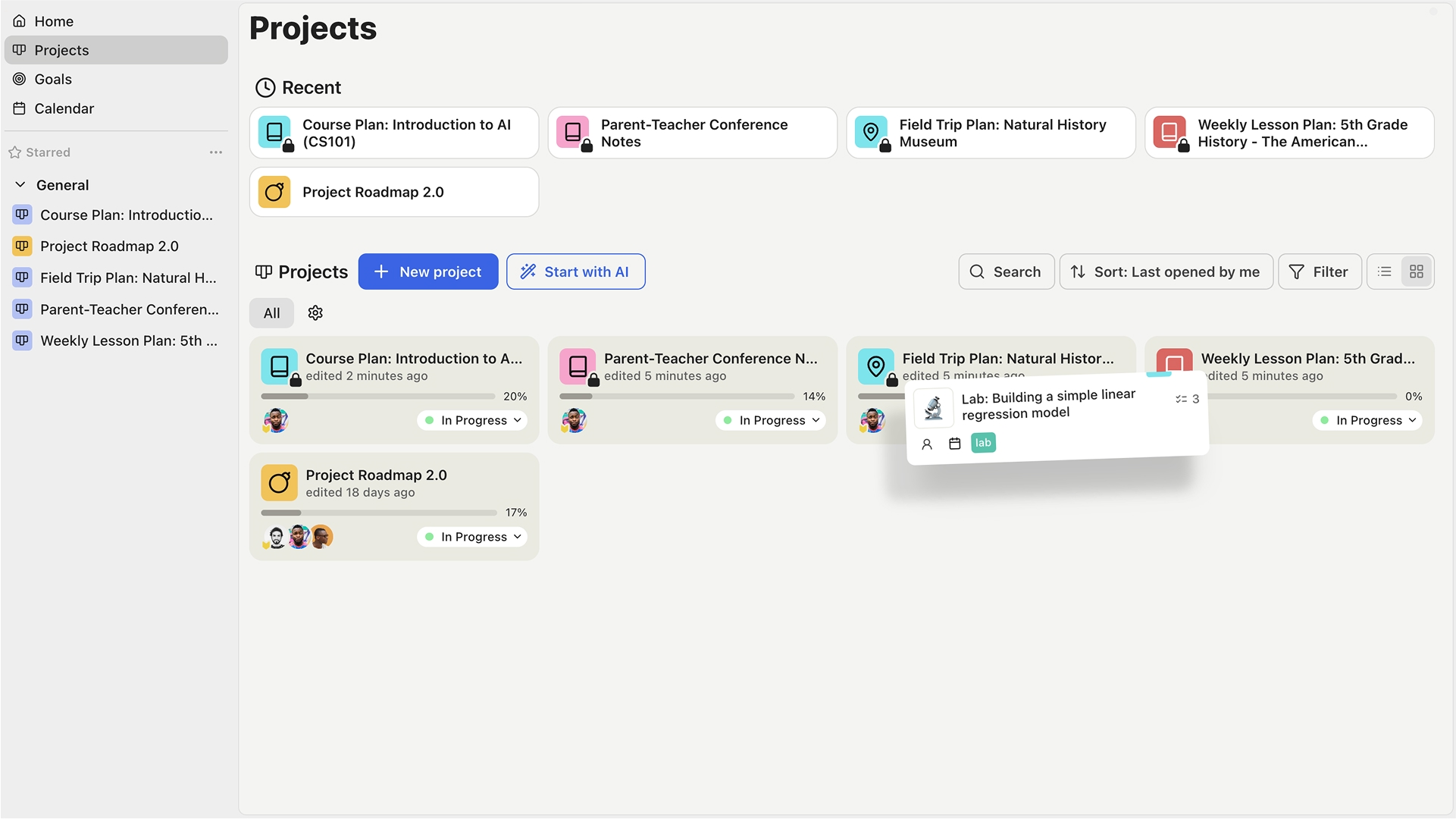Click the Start with AI button
Screen dimensions: 1456x819
pyautogui.click(x=575, y=271)
